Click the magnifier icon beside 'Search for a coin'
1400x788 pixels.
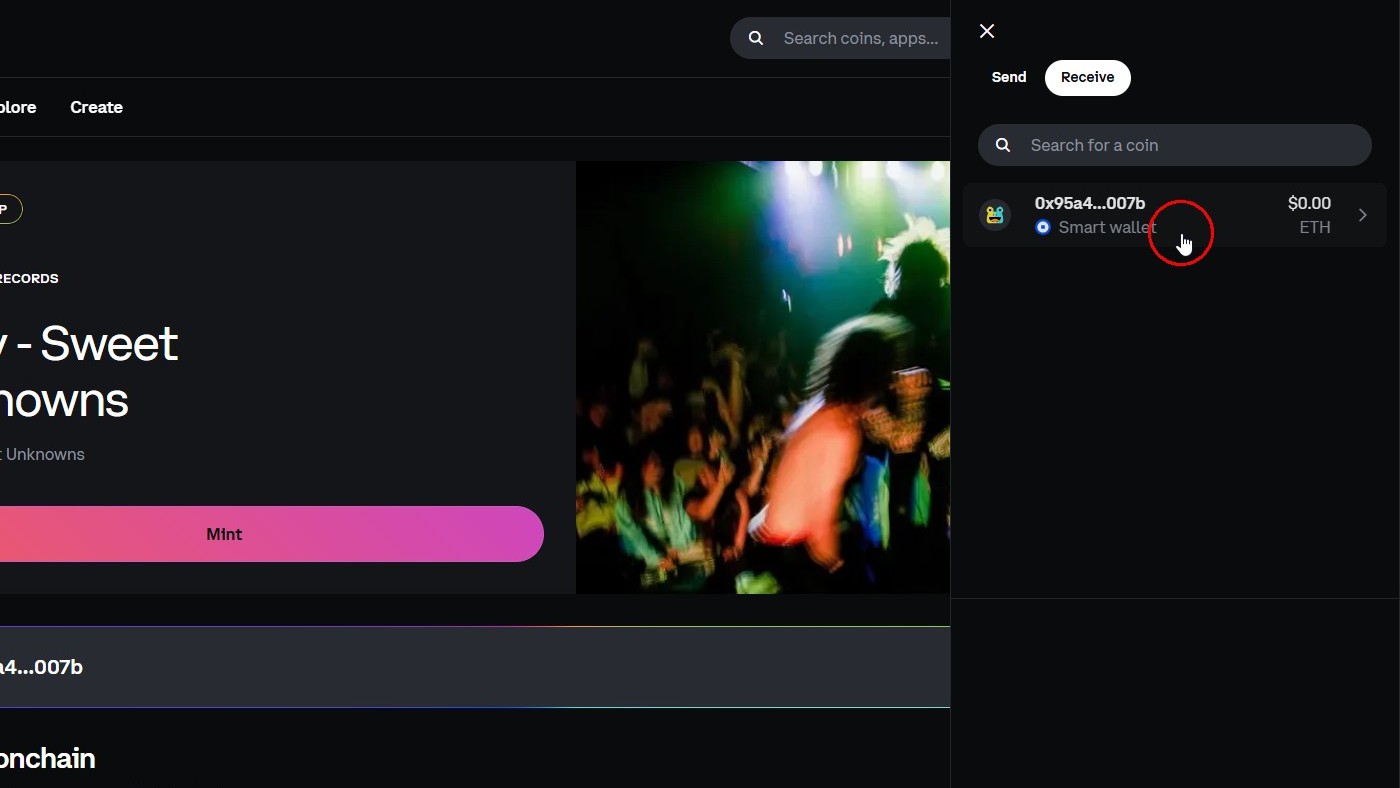[1003, 145]
